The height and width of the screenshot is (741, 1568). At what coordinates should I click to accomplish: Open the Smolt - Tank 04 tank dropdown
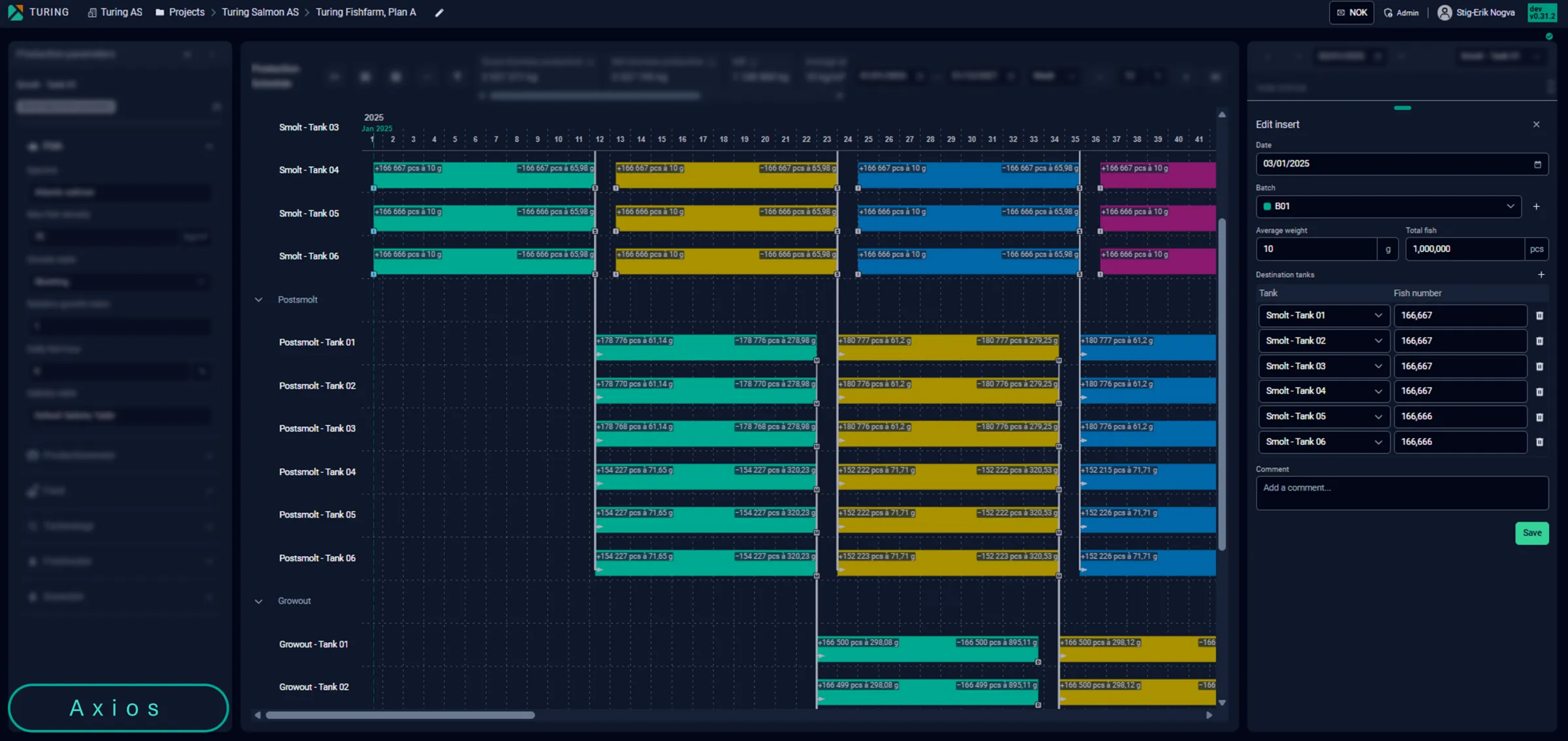point(1324,391)
